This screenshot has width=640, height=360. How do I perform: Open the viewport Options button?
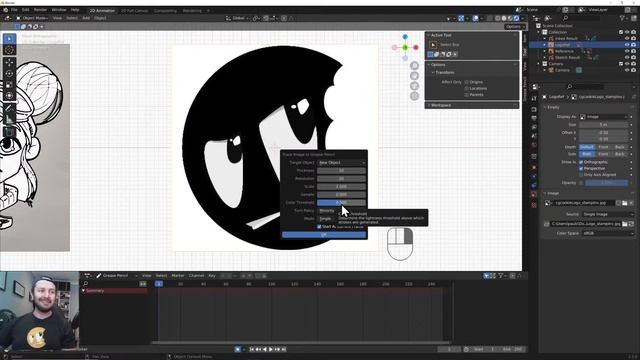pos(514,27)
